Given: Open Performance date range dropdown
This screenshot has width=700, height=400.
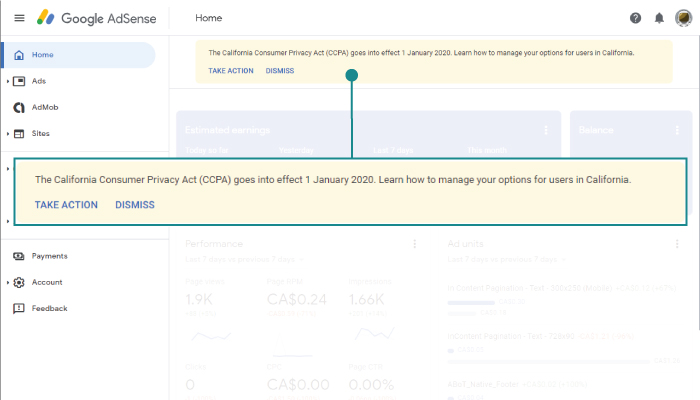Looking at the screenshot, I should 245,259.
